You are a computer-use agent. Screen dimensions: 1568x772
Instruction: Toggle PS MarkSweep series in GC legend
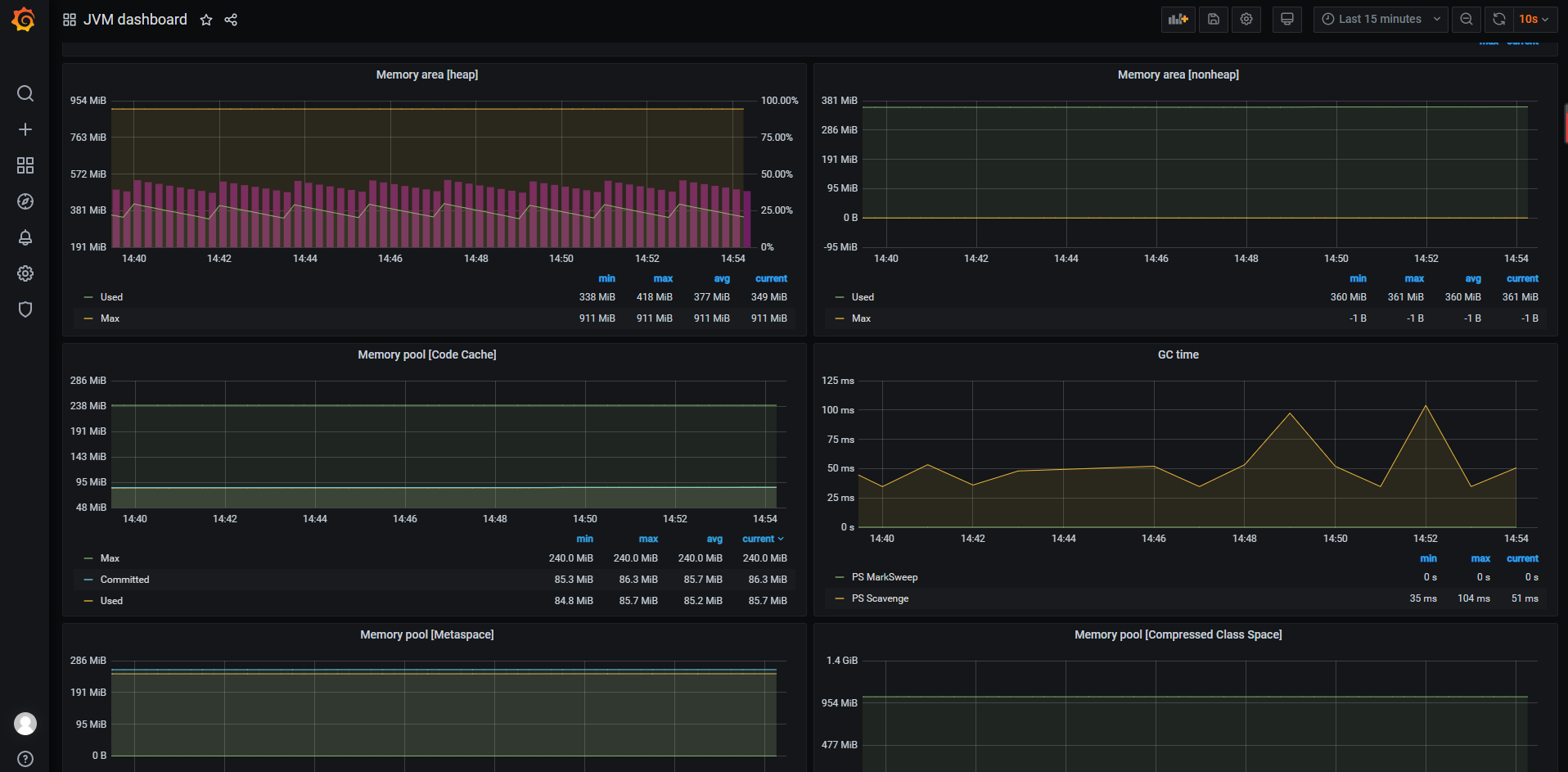click(885, 577)
